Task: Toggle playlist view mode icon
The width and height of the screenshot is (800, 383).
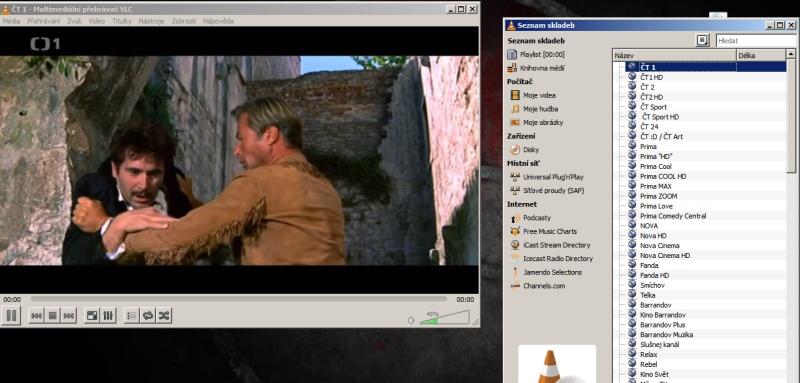Action: (x=703, y=41)
